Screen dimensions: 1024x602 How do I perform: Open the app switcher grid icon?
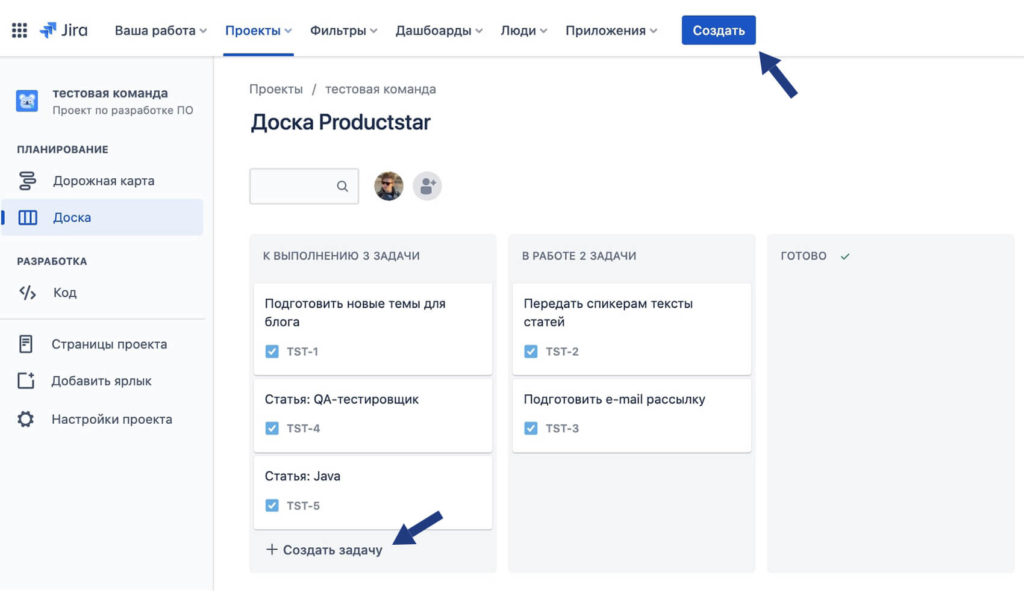pos(20,30)
